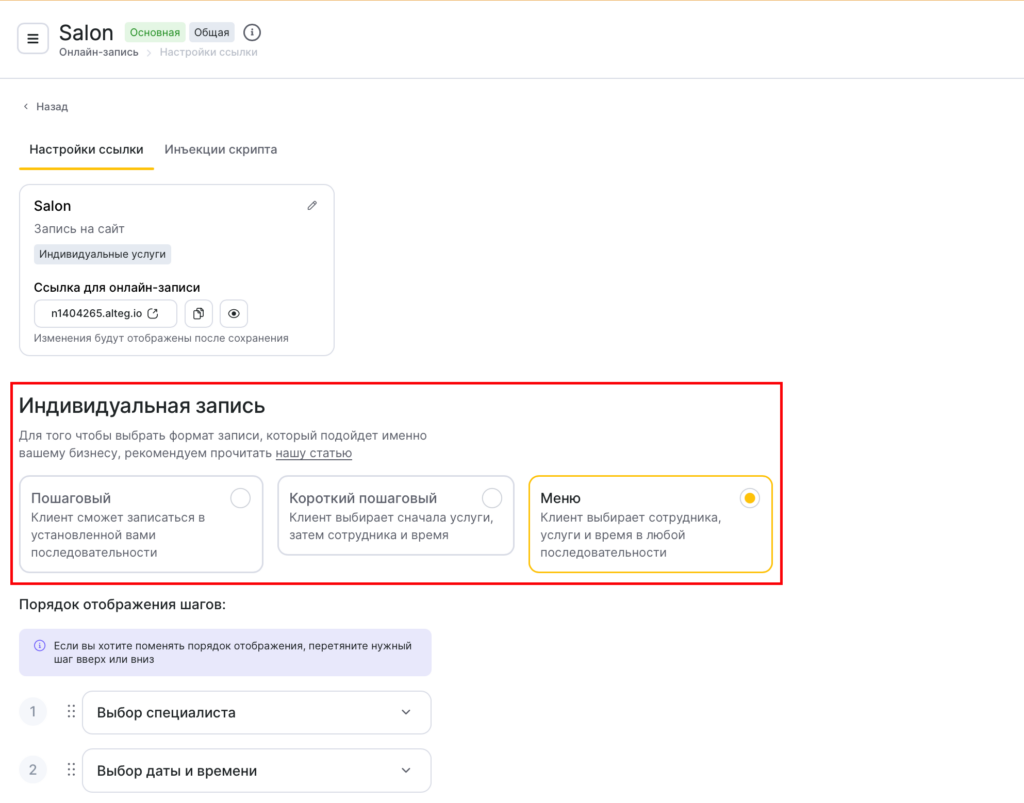
Task: Open the нашу статью link
Action: [313, 454]
